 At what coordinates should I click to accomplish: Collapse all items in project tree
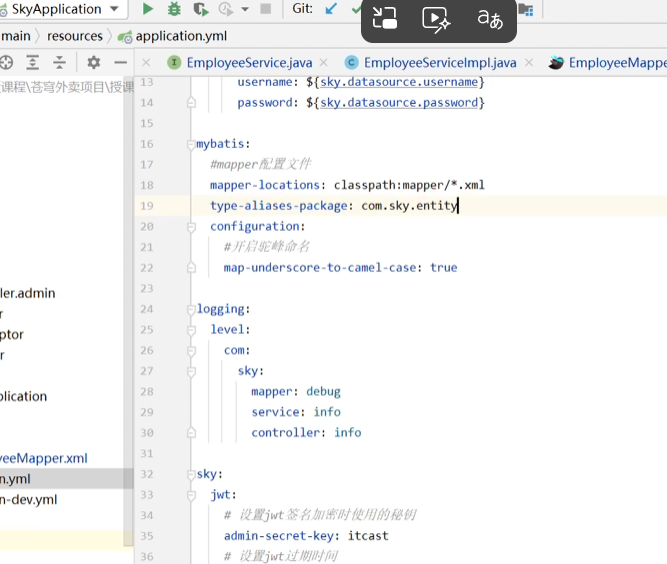point(60,63)
